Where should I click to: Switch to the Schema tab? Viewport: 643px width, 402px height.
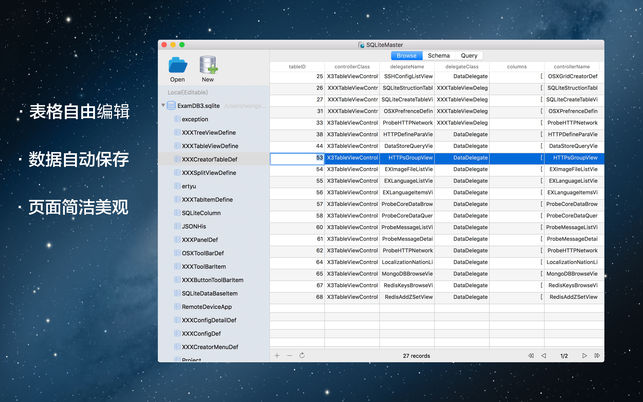(438, 55)
